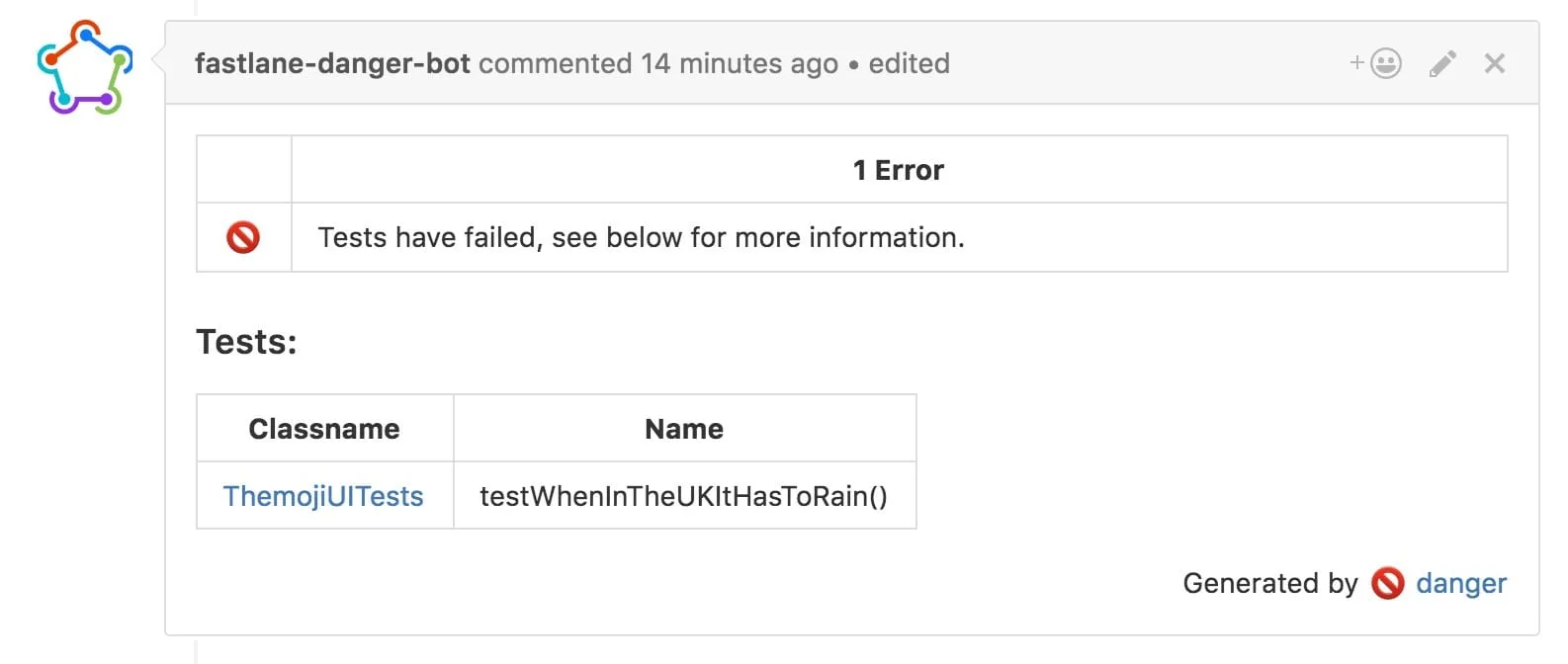Click the edited label to view edit history
The height and width of the screenshot is (664, 1568).
(x=909, y=62)
